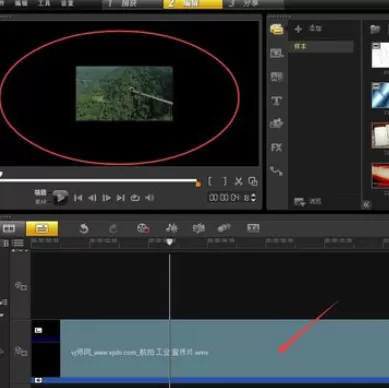The height and width of the screenshot is (388, 389).
Task: Open the Instant Project templates icon
Action: [276, 53]
